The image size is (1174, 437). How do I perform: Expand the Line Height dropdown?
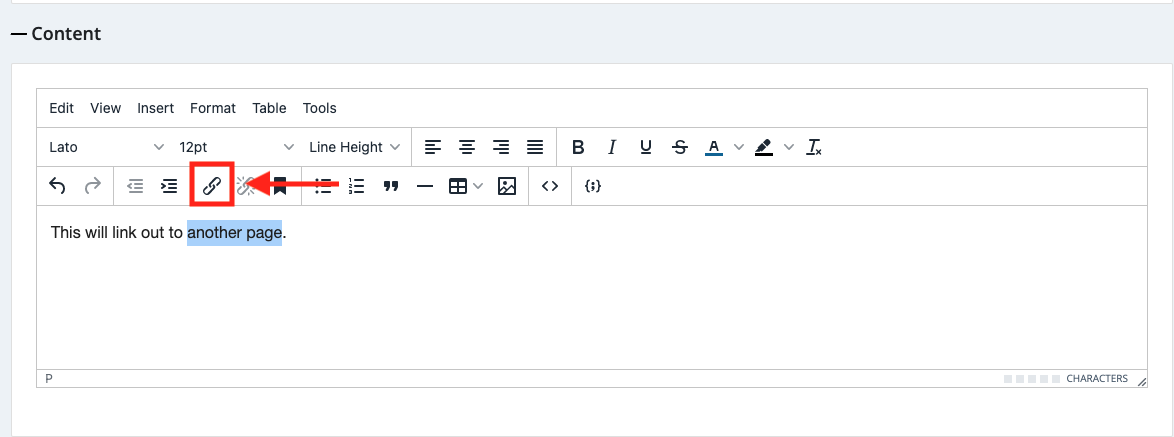point(354,147)
